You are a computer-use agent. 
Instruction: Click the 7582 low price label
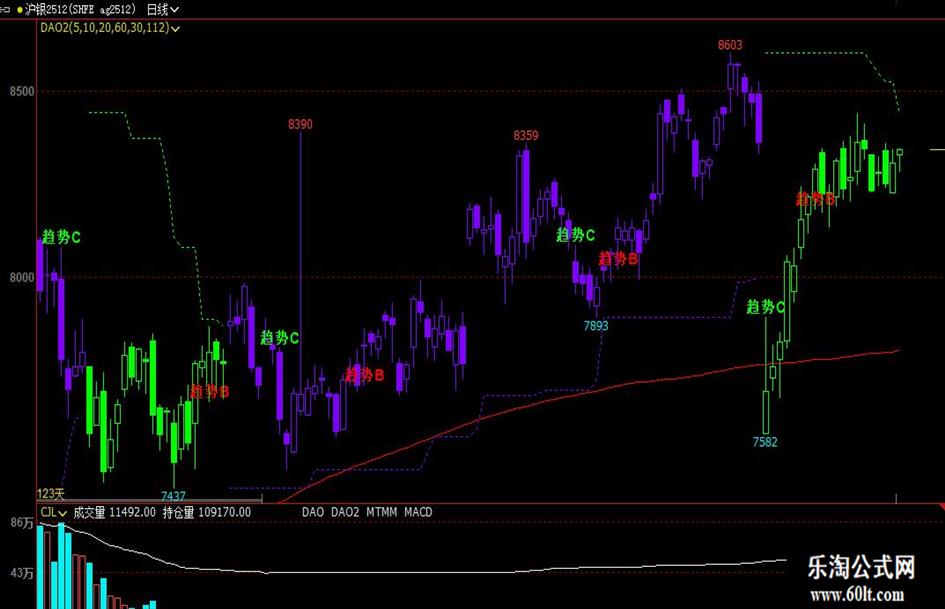(765, 442)
